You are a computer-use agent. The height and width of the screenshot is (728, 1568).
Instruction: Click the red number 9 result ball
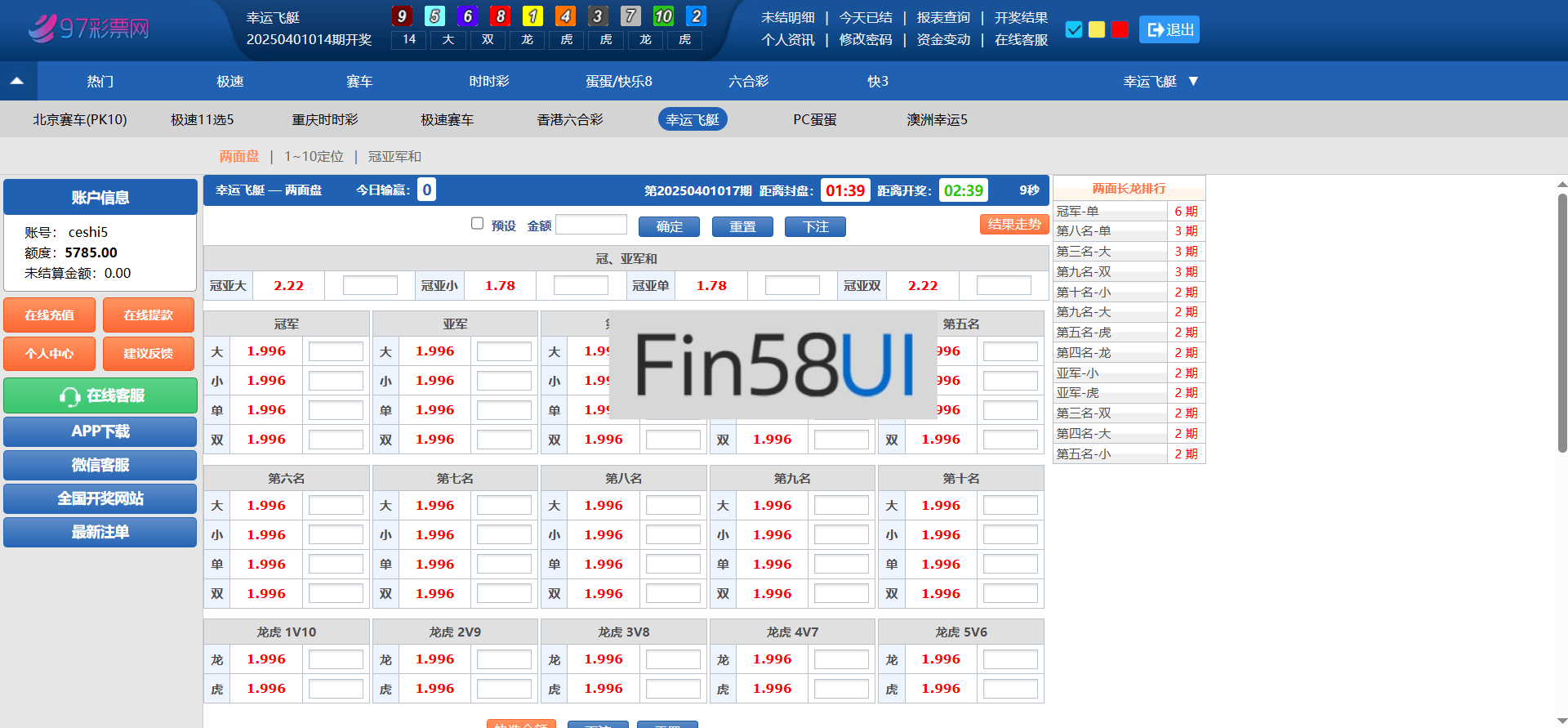coord(402,16)
